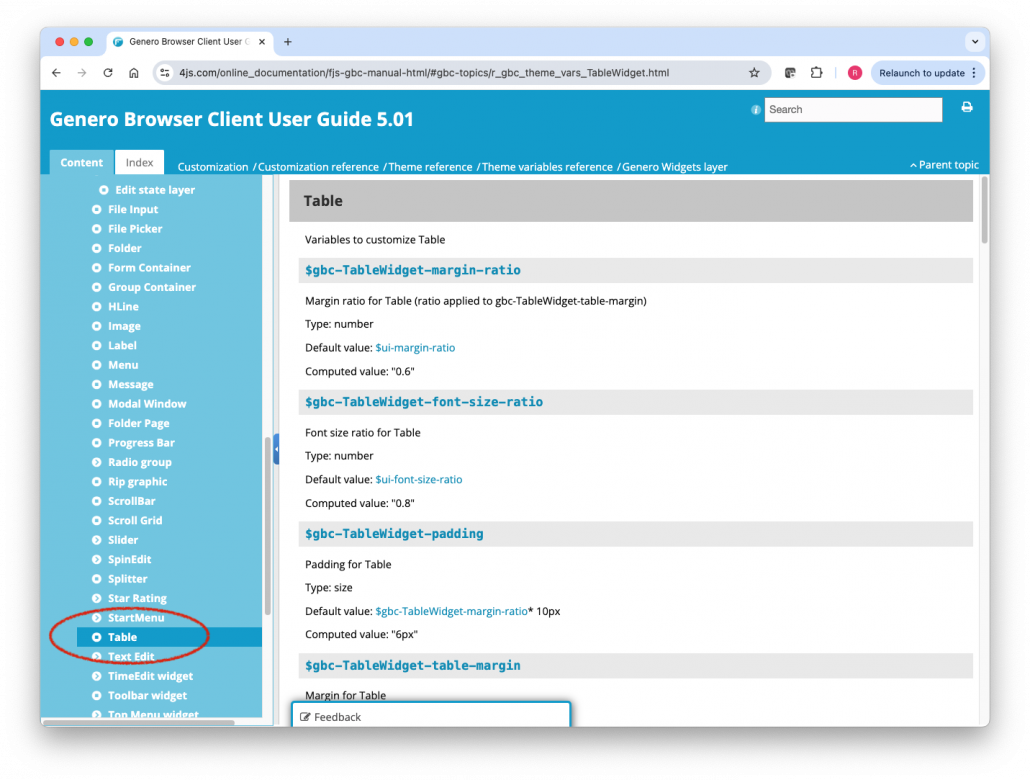Go to the Parent topic
Viewport: 1030px width, 780px height.
point(945,165)
